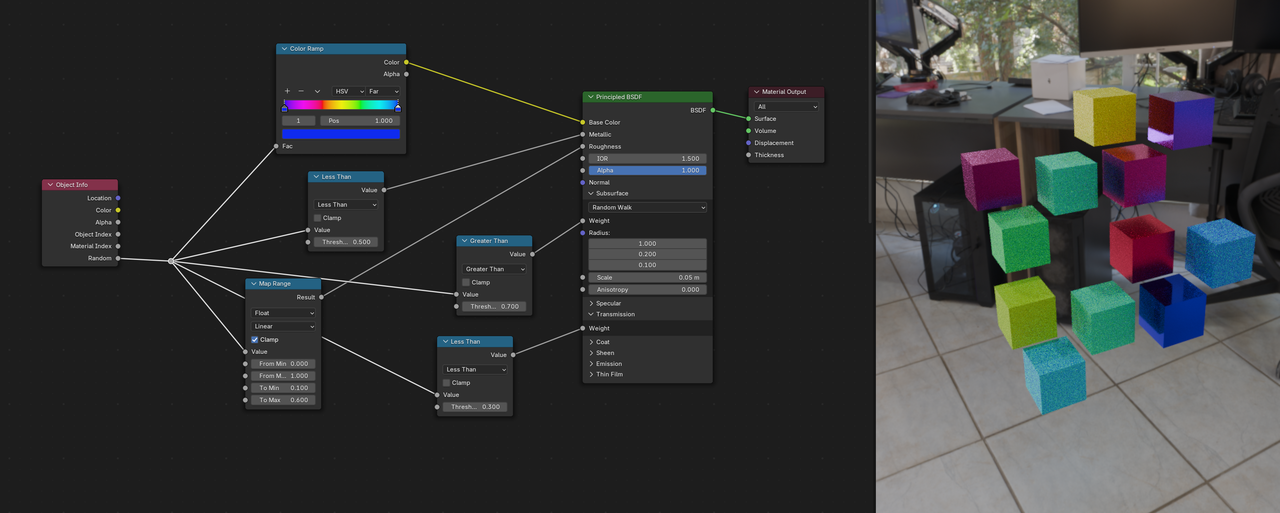This screenshot has height=513, width=1280.
Task: Click the Pos 1.000 field
Action: click(360, 120)
